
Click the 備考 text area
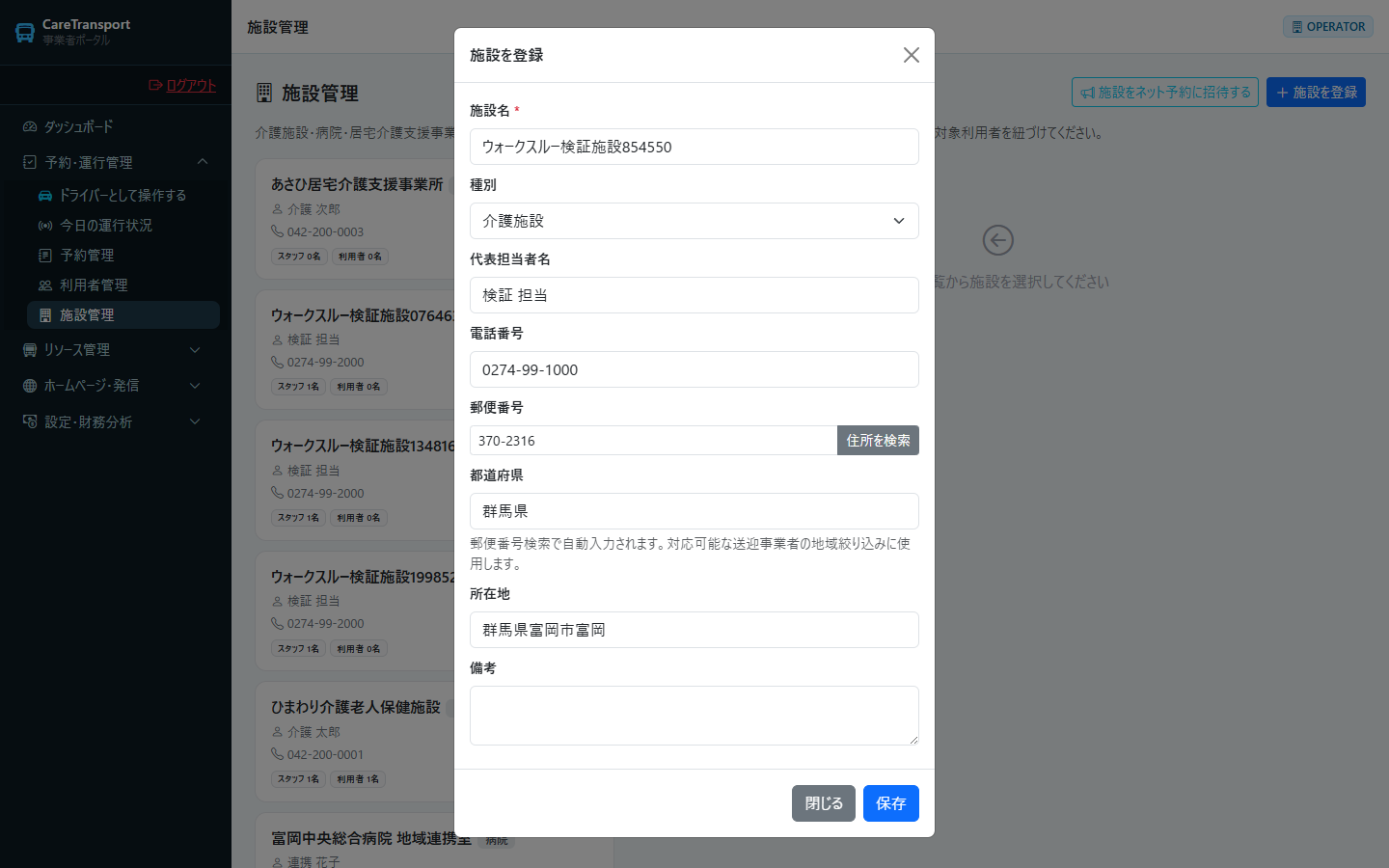(694, 716)
